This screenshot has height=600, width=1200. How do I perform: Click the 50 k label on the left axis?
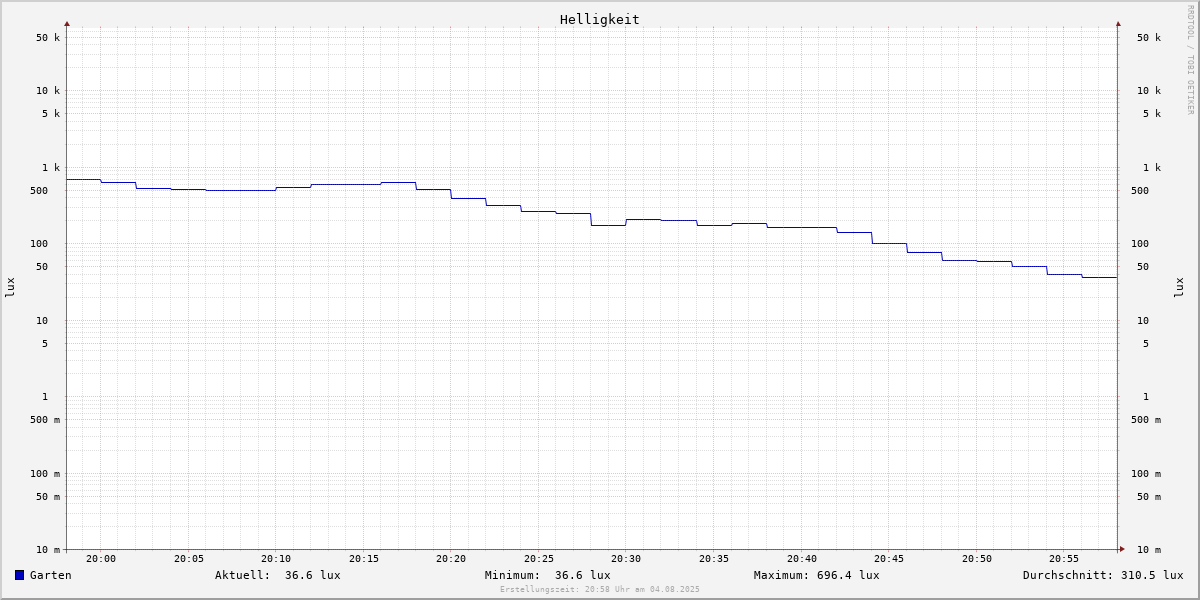(x=48, y=38)
